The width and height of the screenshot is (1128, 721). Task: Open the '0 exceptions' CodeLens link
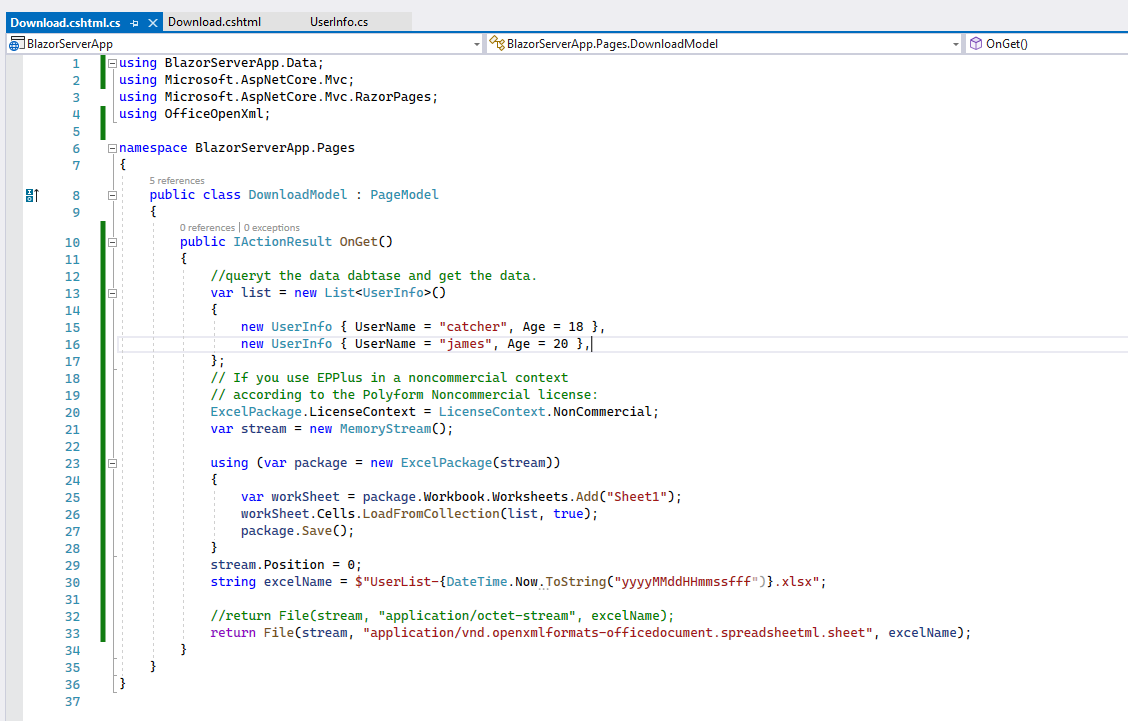272,227
